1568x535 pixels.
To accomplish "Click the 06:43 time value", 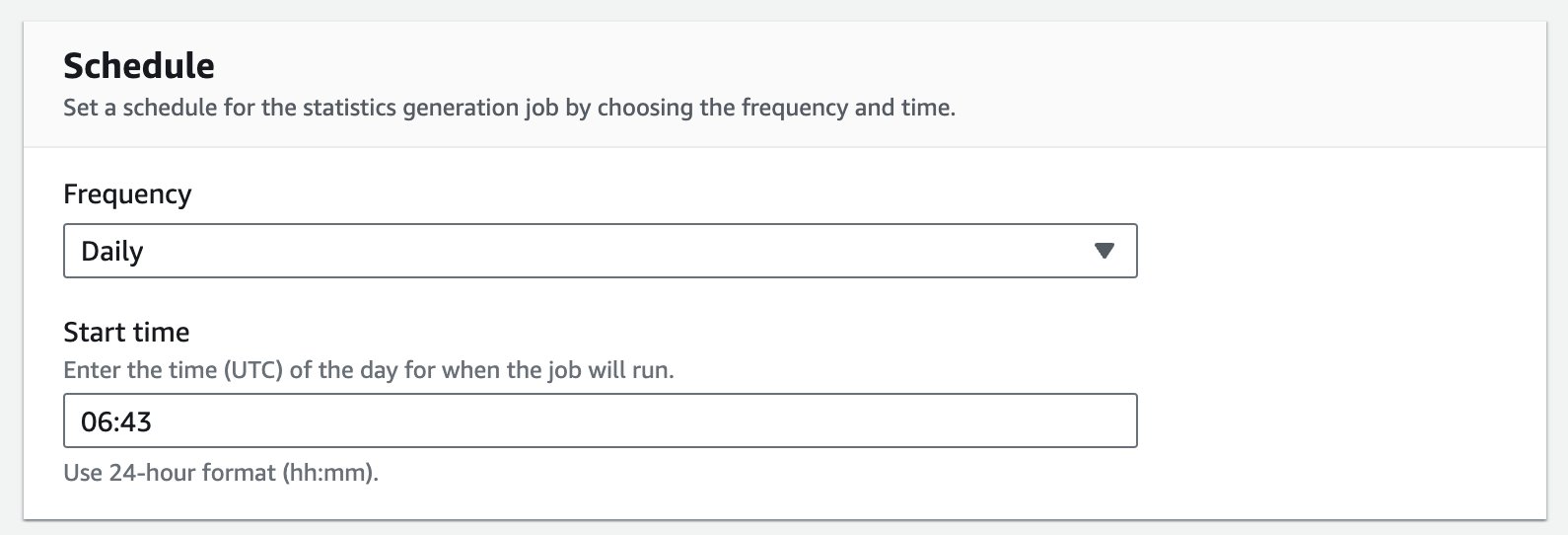I will pyautogui.click(x=116, y=421).
